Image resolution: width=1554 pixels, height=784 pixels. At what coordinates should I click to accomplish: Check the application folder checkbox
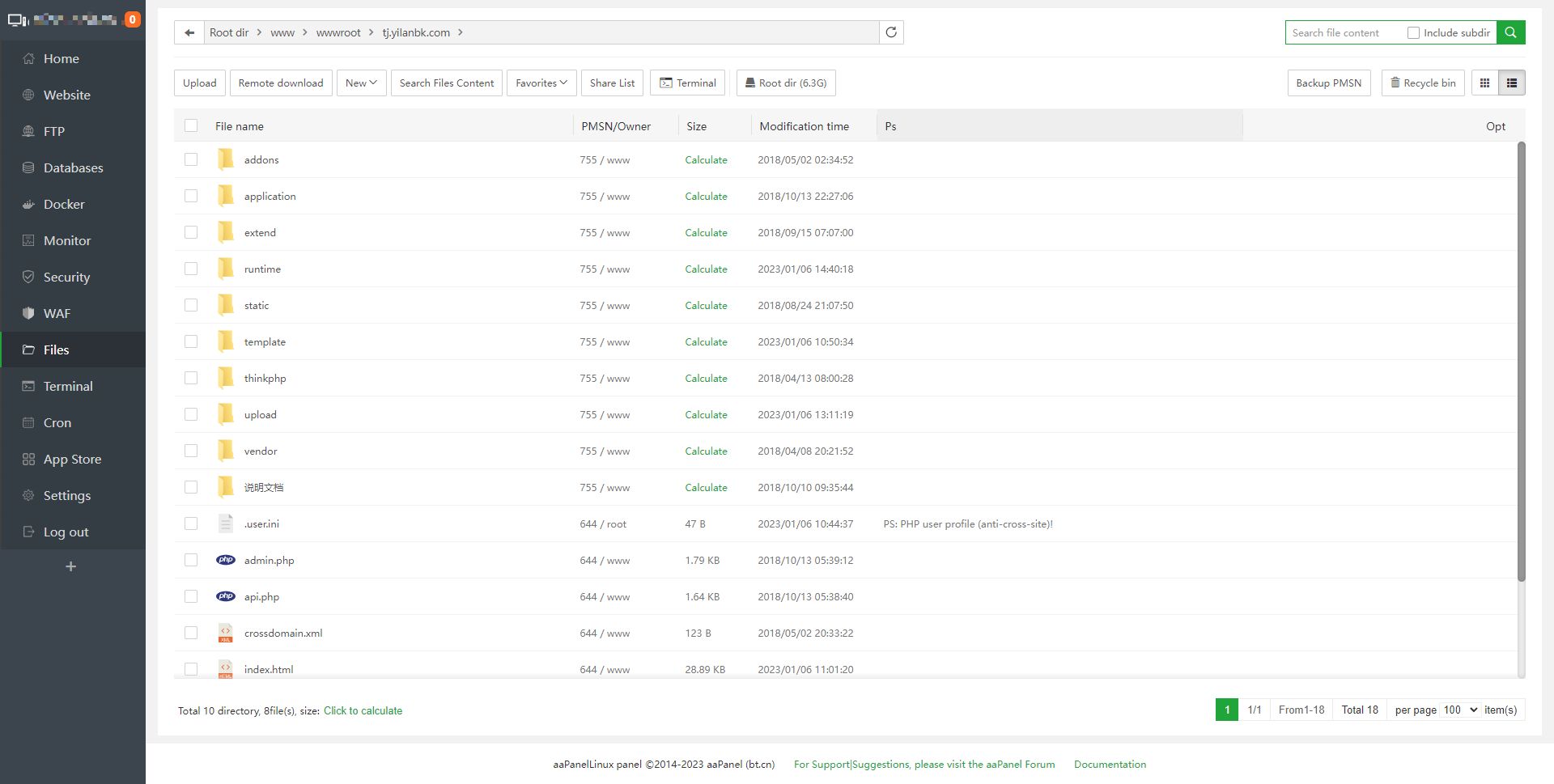[x=191, y=196]
